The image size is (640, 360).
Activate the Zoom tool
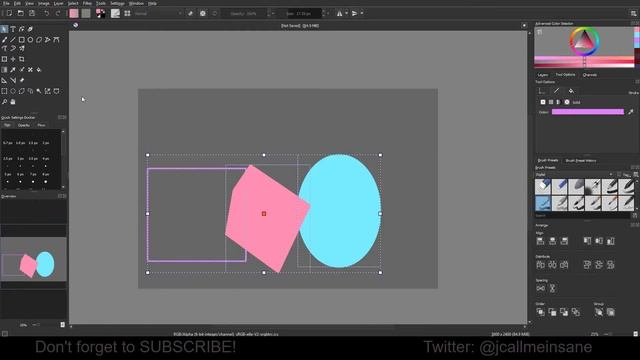point(4,102)
